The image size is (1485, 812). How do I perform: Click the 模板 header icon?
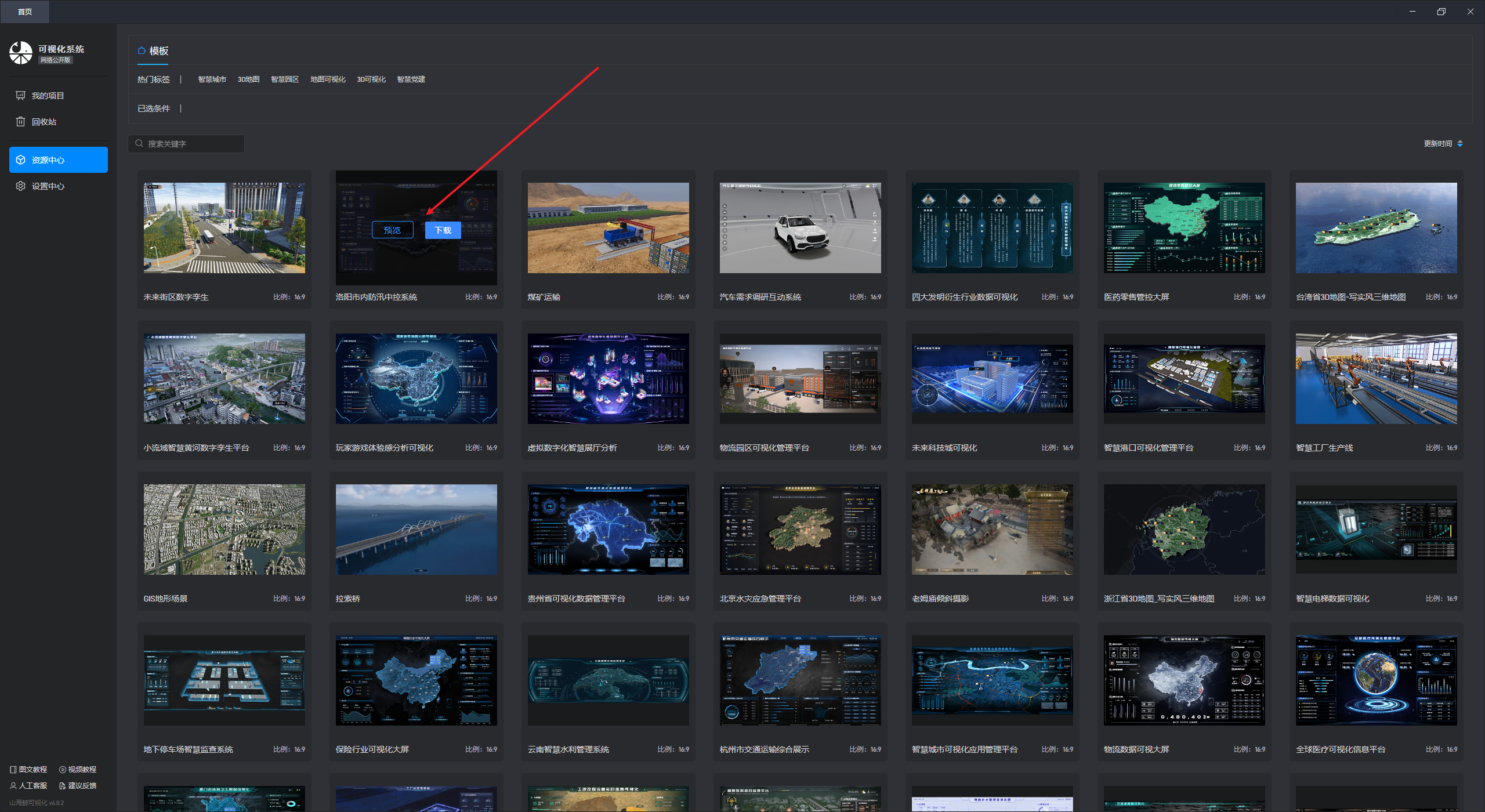coord(142,51)
